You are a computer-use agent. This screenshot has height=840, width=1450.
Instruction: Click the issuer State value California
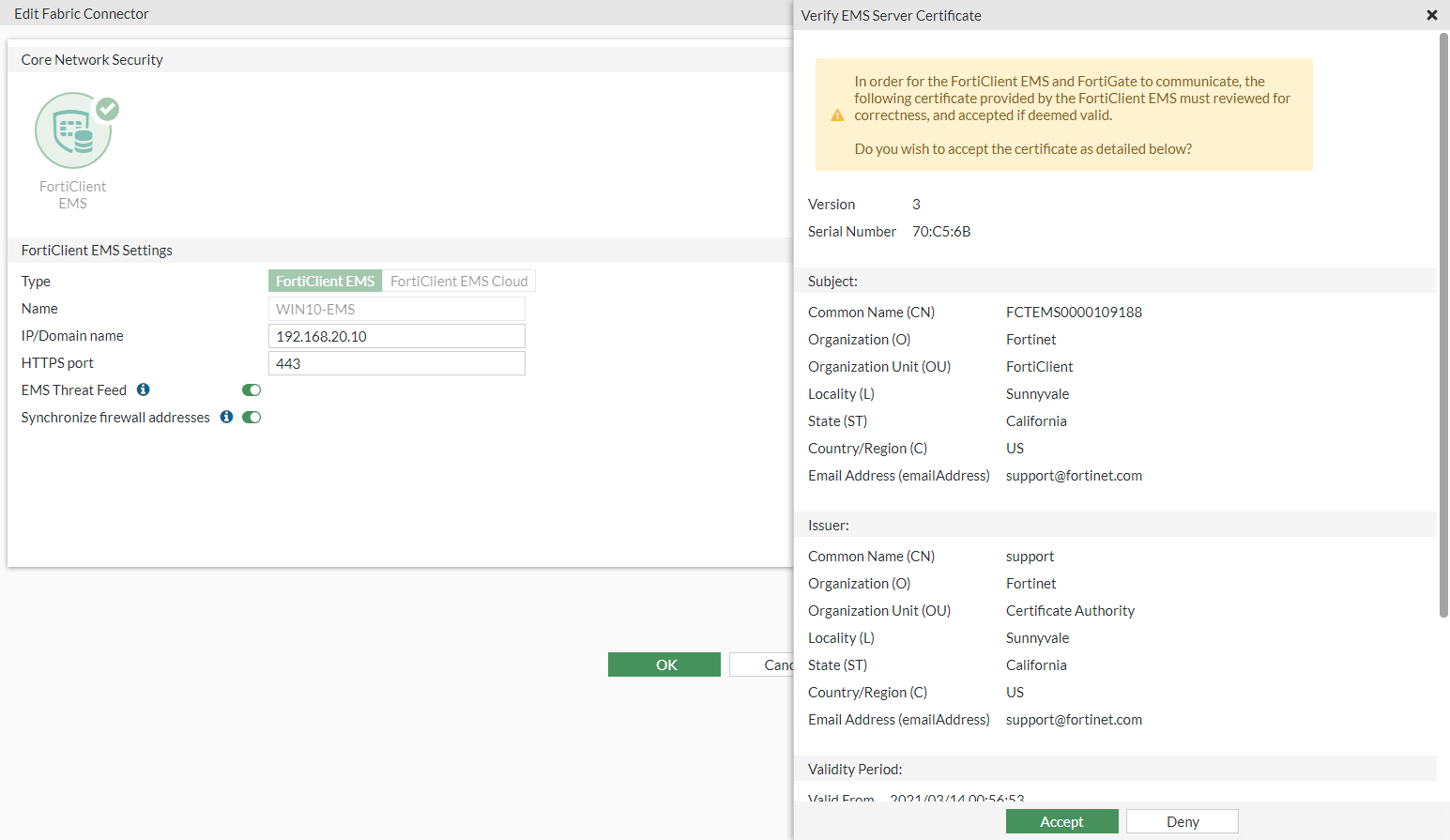(x=1036, y=665)
